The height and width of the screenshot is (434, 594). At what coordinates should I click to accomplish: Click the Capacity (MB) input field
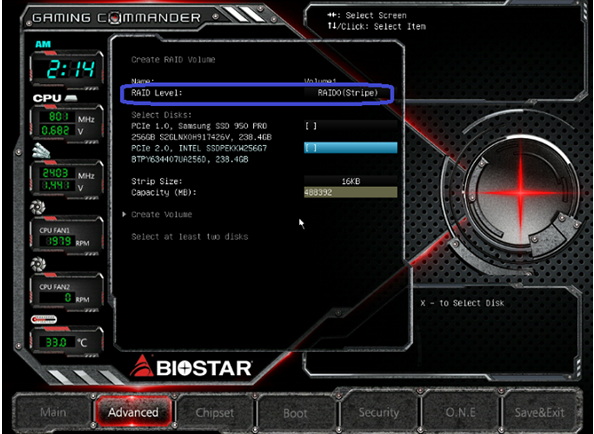pos(350,192)
